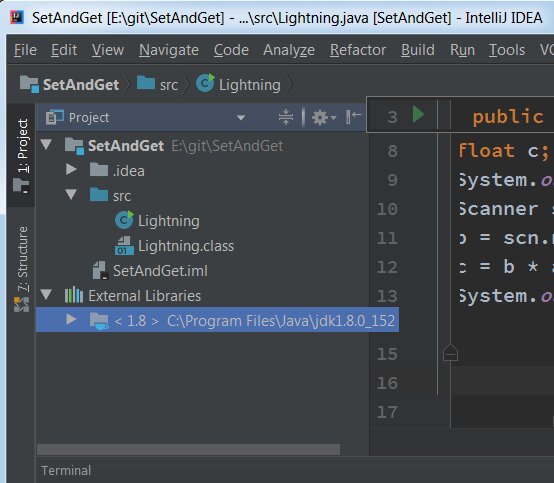Open the Edit menu
Image resolution: width=554 pixels, height=483 pixels.
pos(64,50)
